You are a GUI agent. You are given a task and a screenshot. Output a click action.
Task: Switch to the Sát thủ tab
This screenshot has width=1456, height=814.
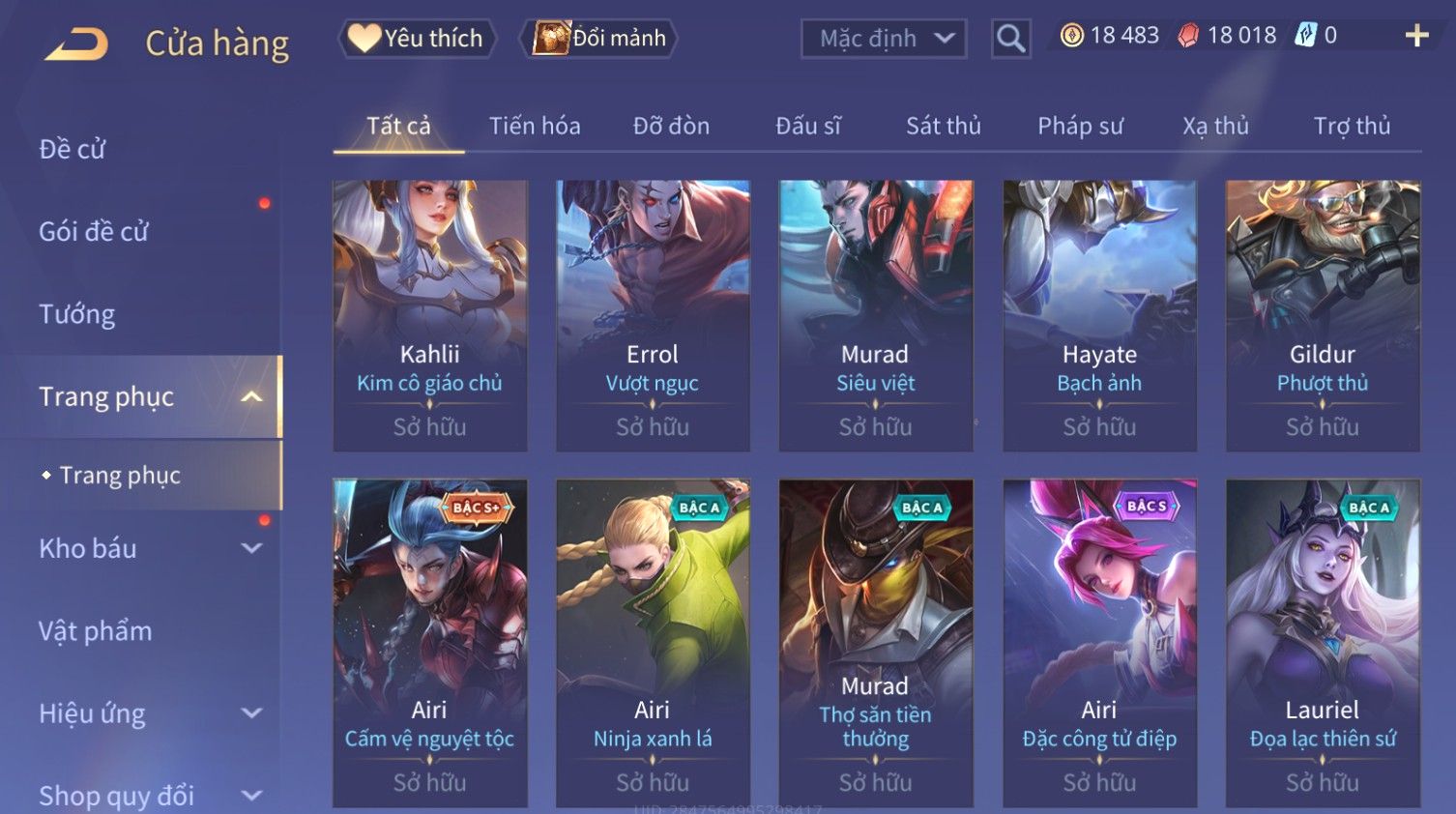(x=943, y=126)
